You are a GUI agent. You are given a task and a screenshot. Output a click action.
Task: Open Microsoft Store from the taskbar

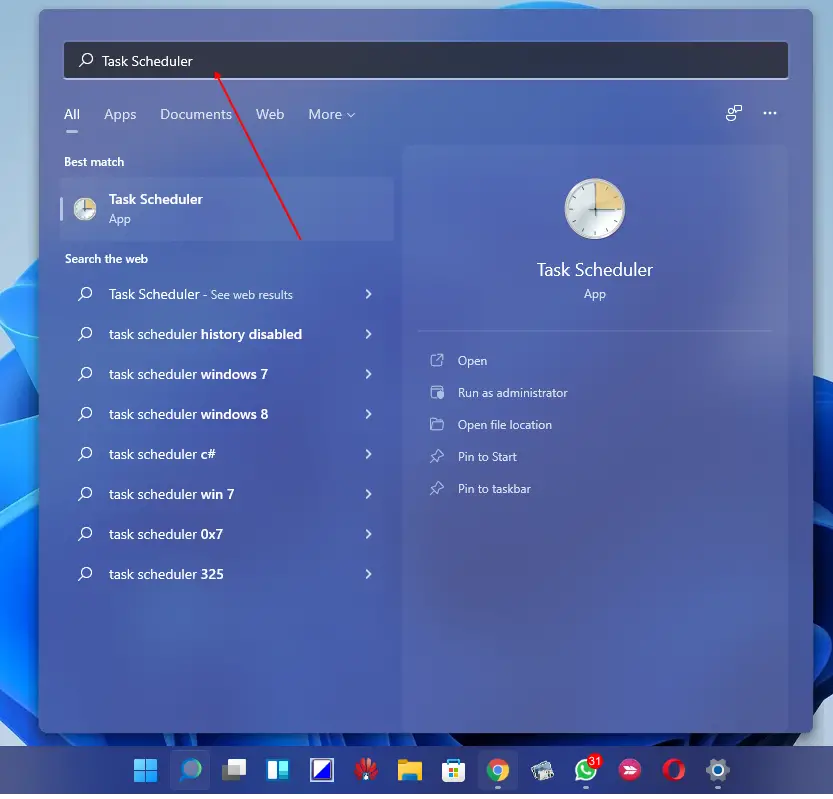click(x=453, y=770)
